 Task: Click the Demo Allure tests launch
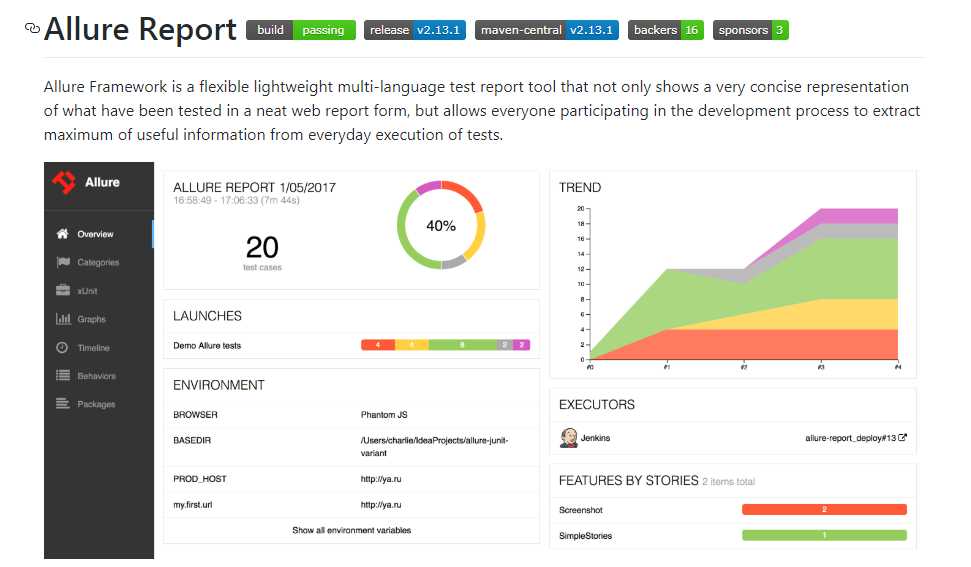click(x=207, y=345)
